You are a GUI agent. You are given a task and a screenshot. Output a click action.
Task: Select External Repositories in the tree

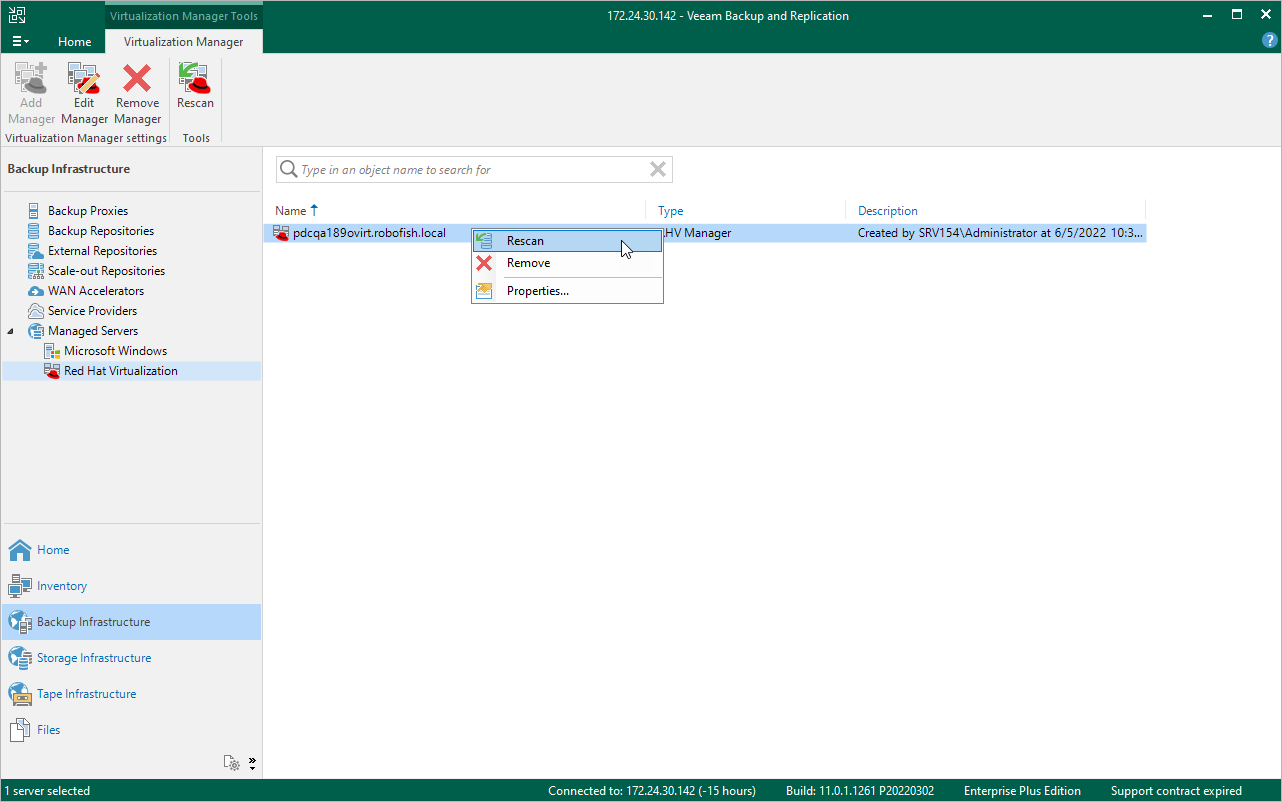tap(102, 251)
